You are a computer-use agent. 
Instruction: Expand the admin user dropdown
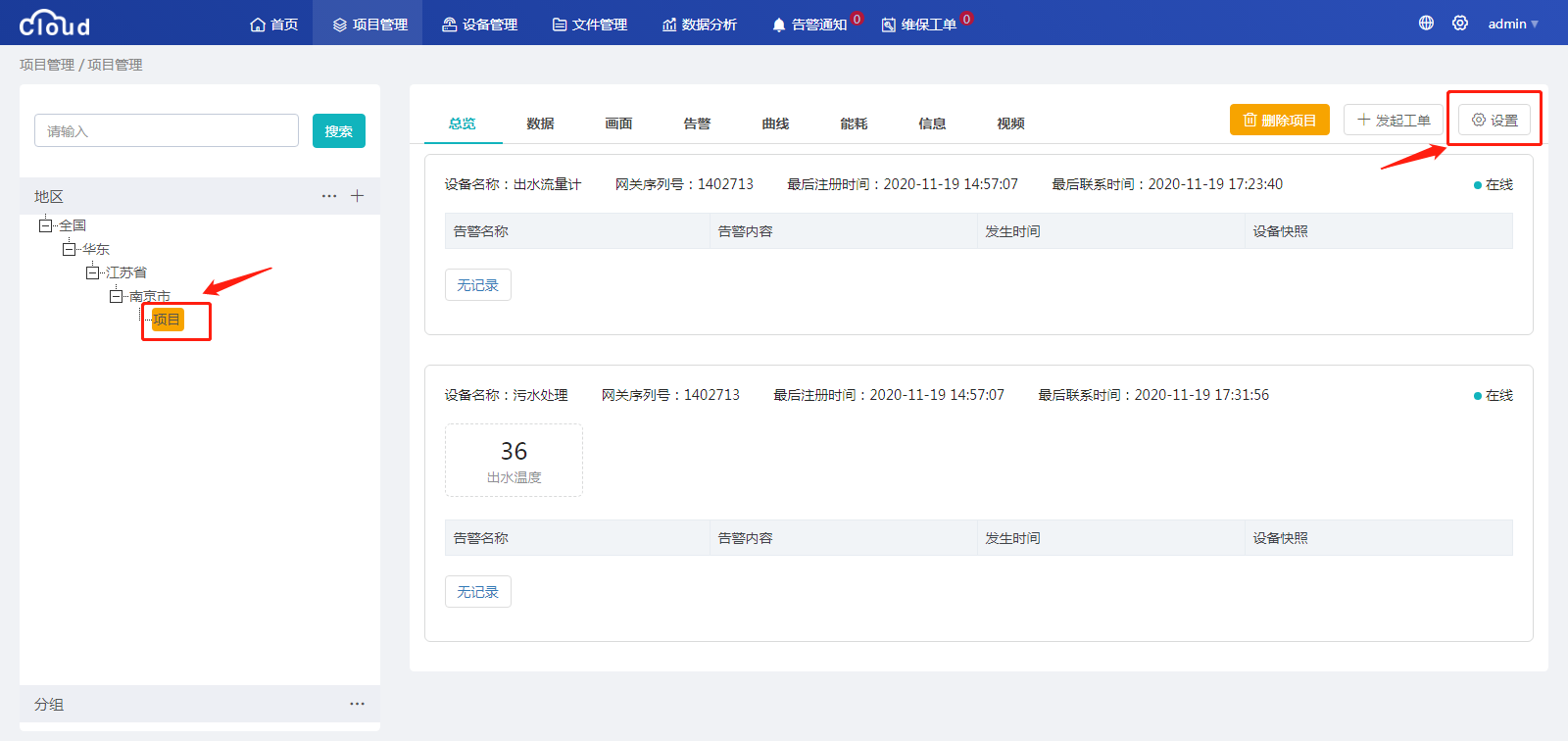pos(1513,24)
